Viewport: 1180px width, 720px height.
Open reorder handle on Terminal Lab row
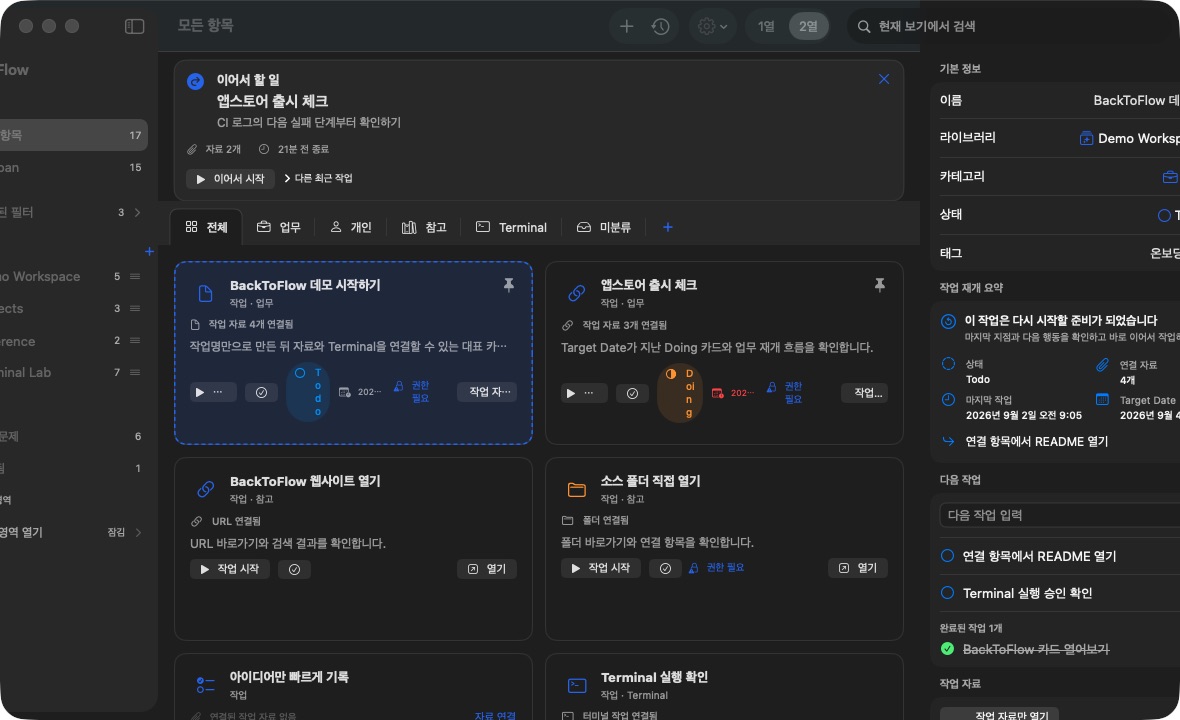[135, 372]
